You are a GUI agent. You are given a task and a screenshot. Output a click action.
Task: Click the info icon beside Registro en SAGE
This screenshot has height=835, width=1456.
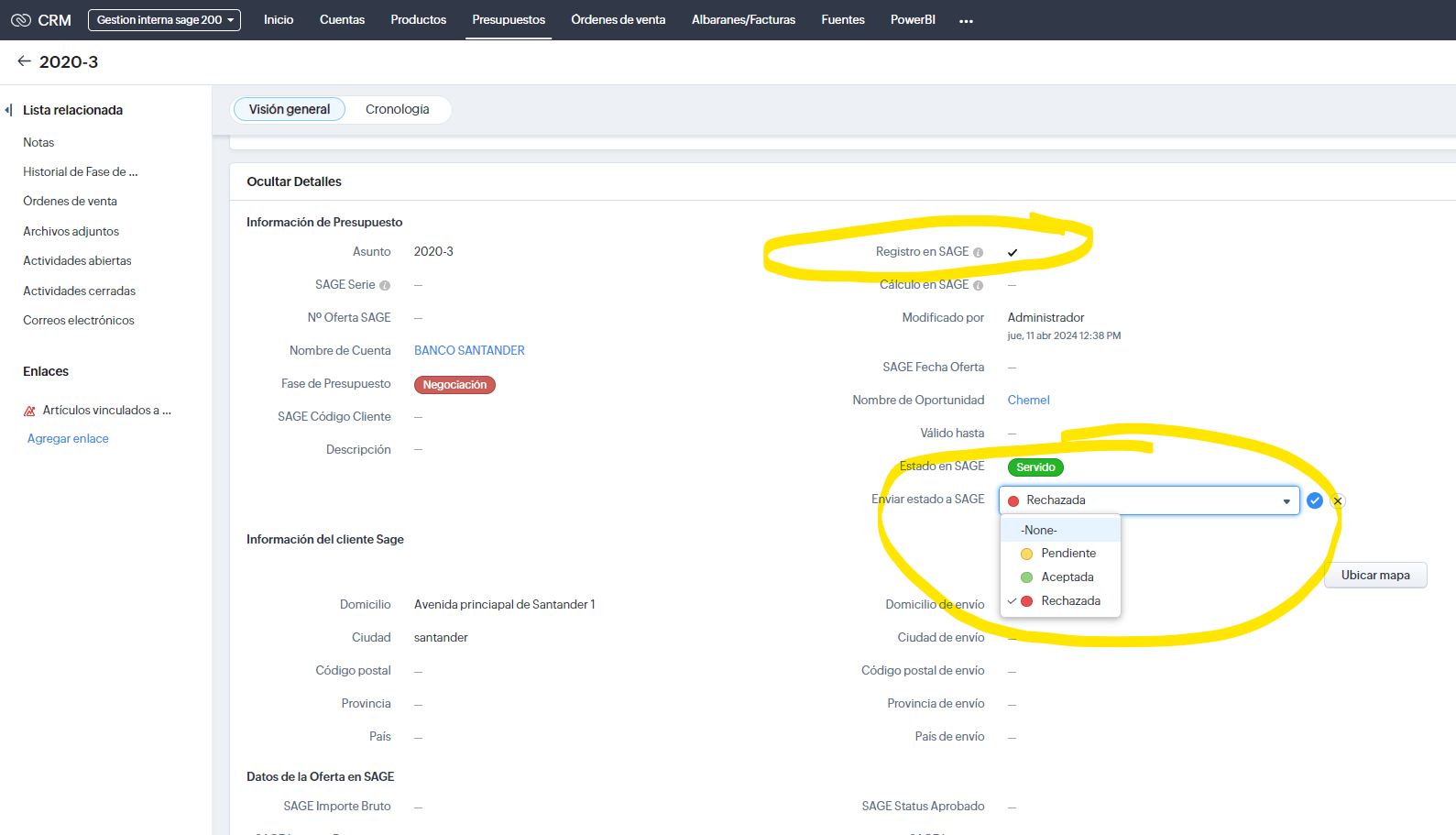[x=978, y=252]
